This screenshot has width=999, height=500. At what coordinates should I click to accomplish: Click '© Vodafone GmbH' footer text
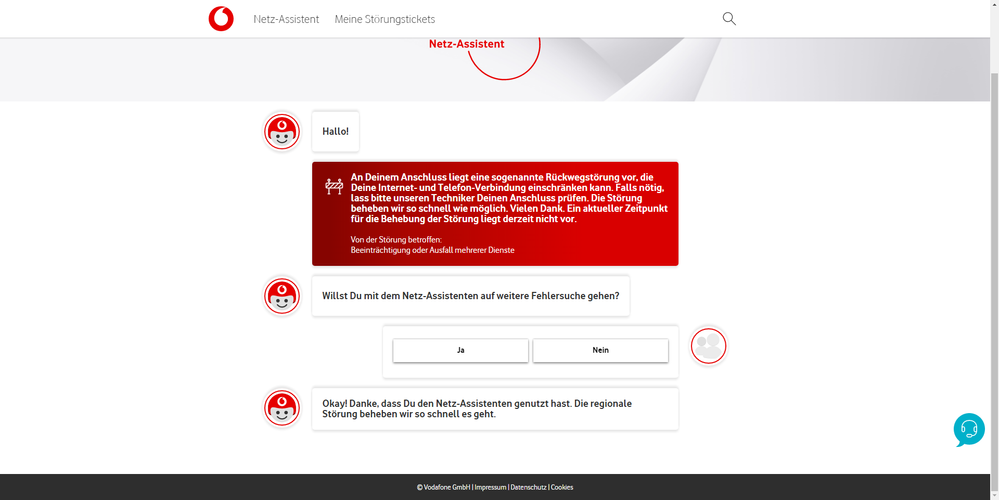(x=443, y=487)
